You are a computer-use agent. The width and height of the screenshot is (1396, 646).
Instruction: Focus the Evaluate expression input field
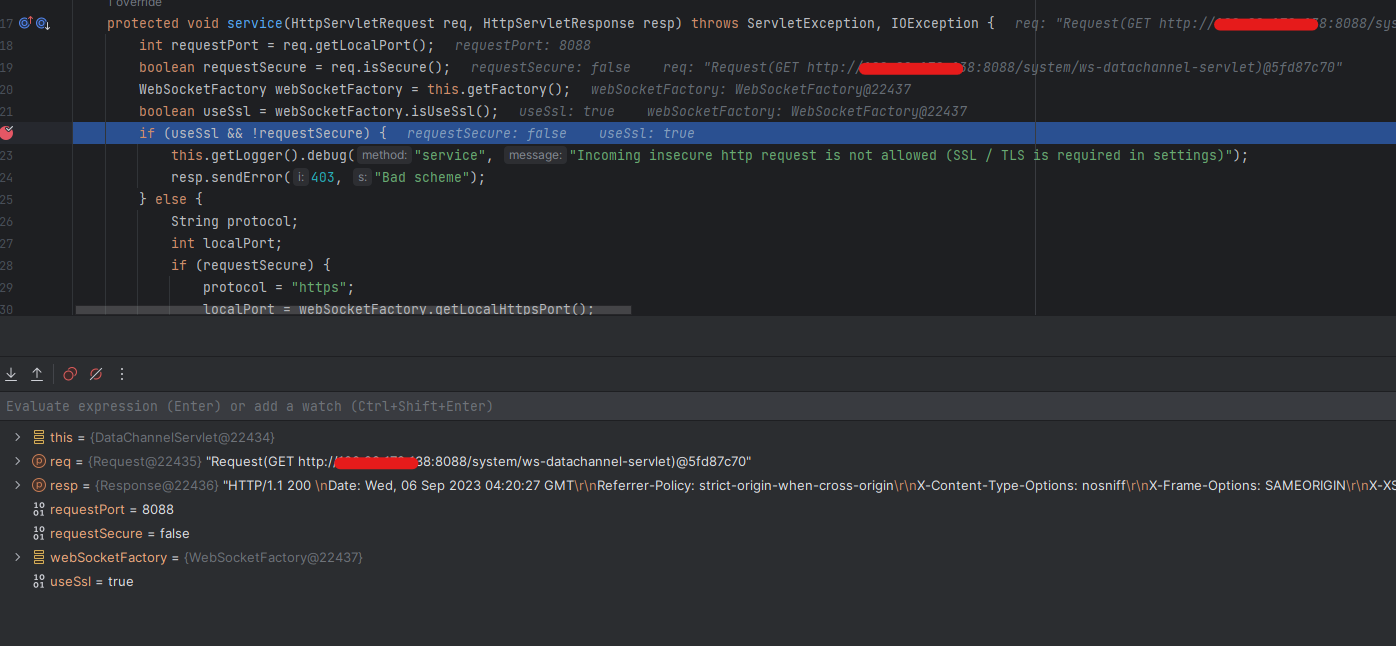[x=698, y=406]
